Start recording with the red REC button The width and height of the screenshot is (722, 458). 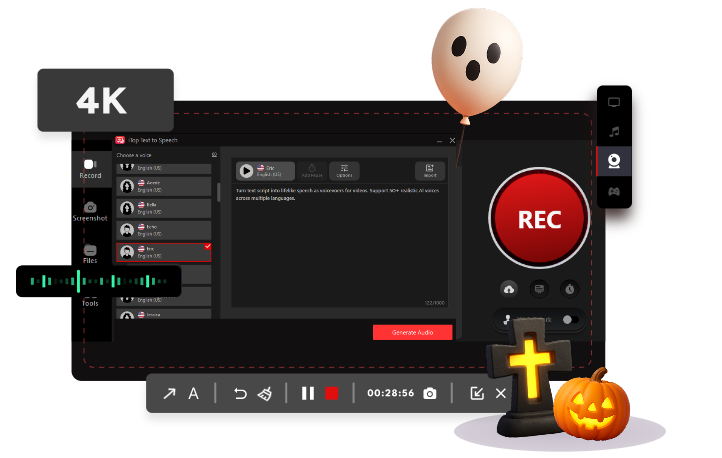pyautogui.click(x=539, y=218)
